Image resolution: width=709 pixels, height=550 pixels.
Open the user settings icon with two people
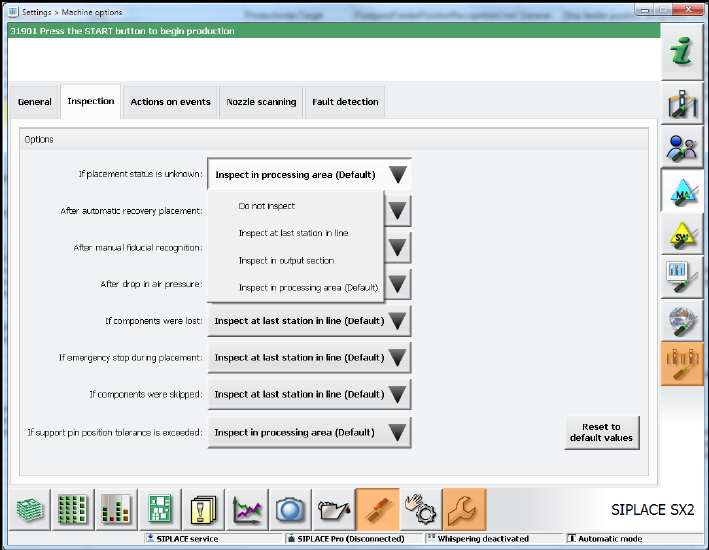(682, 147)
